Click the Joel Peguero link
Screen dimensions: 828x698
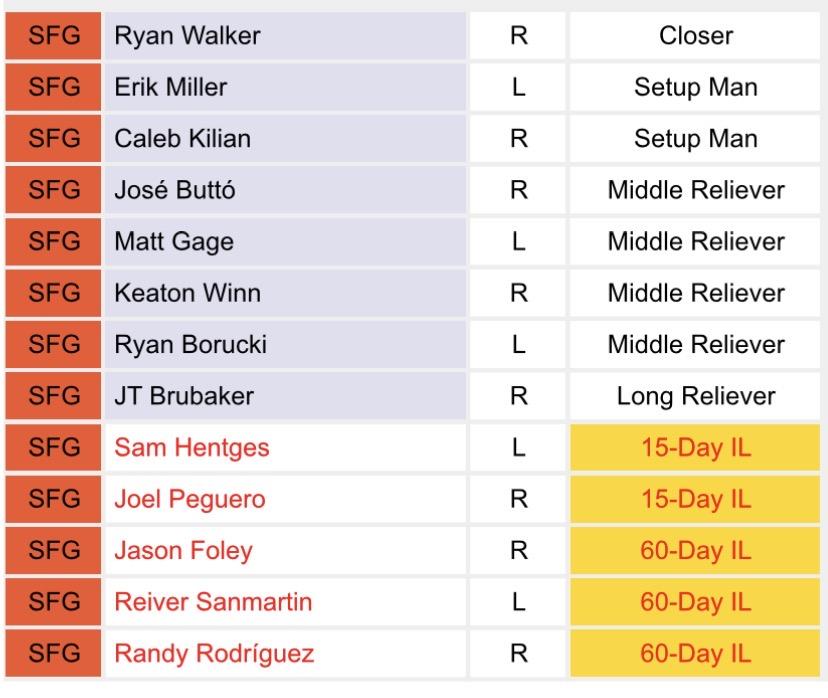(190, 499)
